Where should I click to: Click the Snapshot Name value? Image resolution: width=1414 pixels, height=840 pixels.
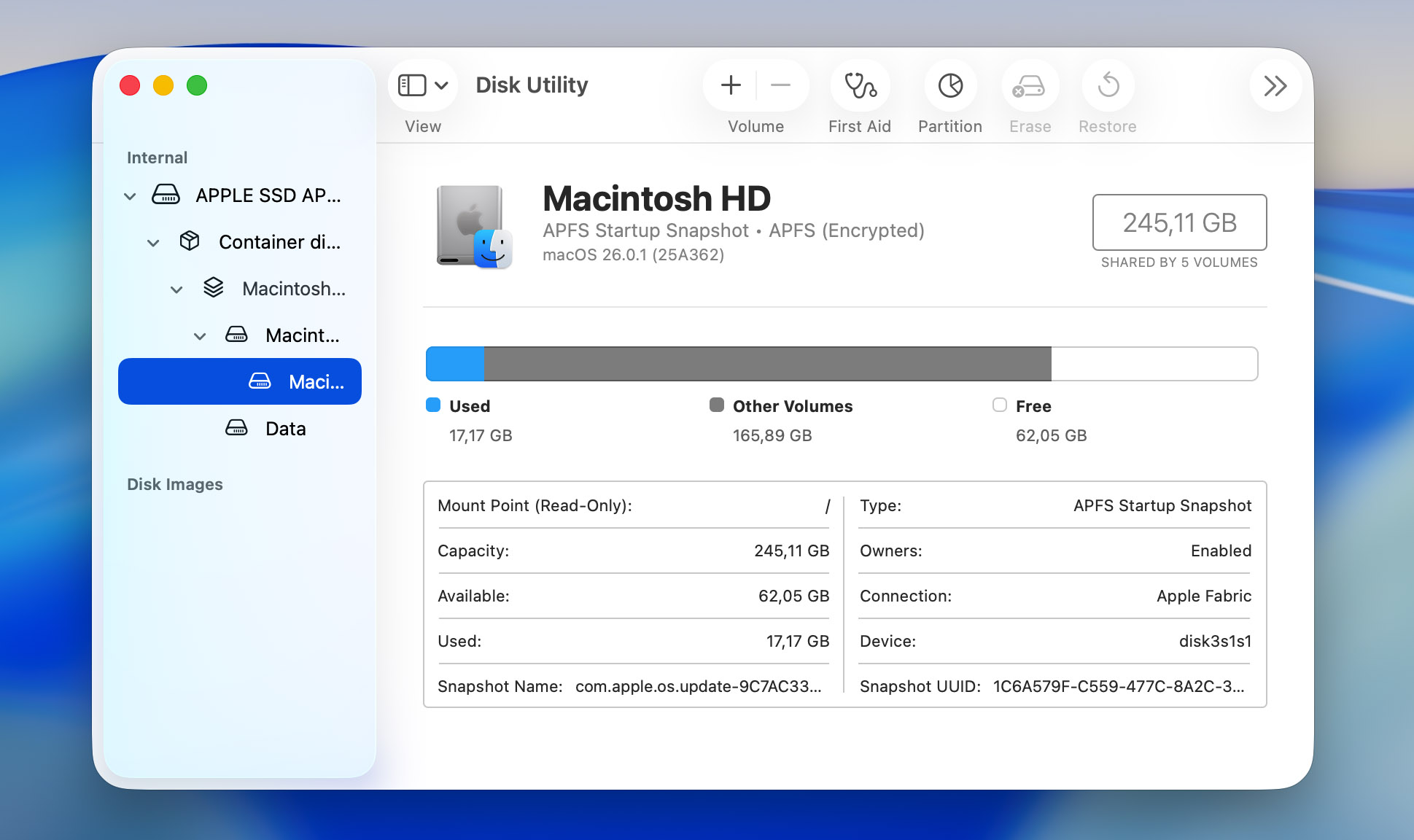click(x=698, y=686)
